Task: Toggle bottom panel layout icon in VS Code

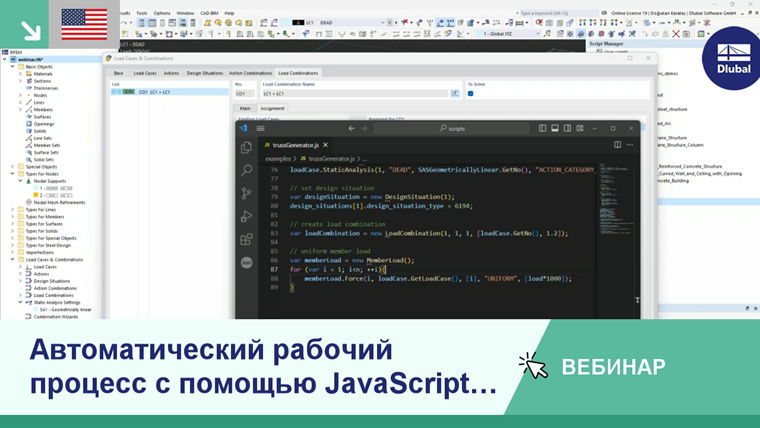Action: (x=555, y=128)
